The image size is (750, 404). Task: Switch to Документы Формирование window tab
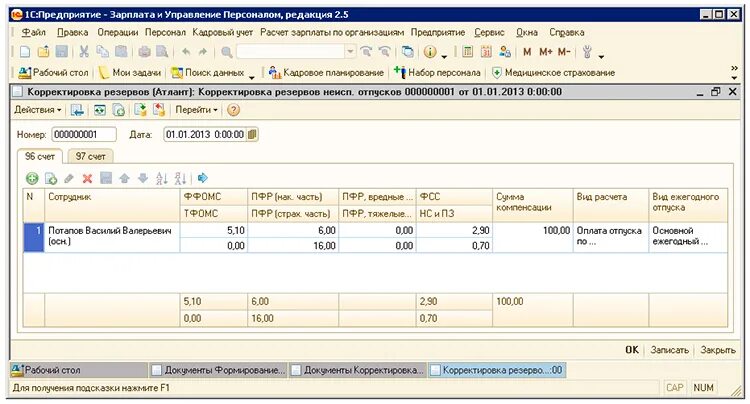(219, 370)
